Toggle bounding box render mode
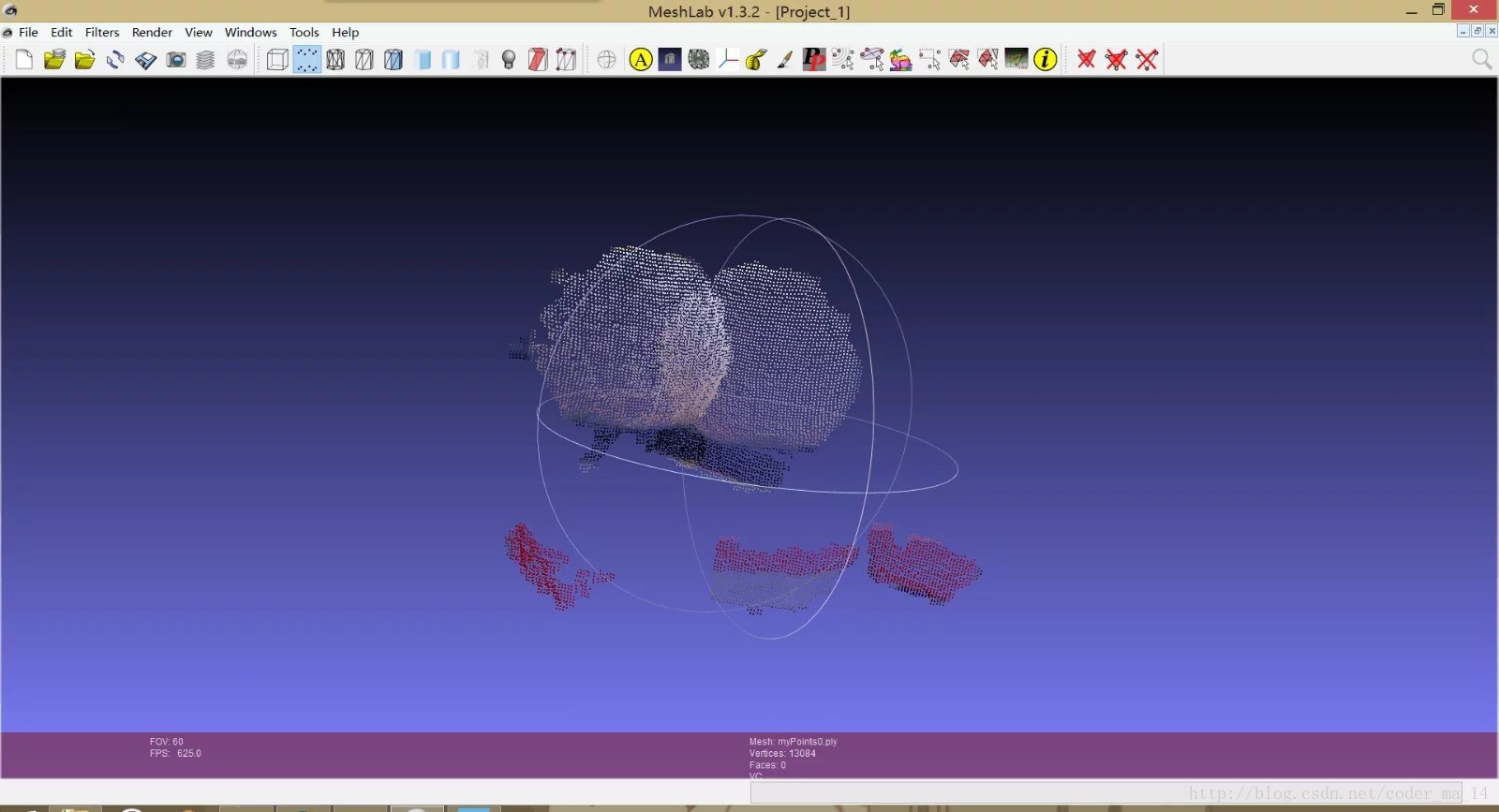1499x812 pixels. coord(277,60)
